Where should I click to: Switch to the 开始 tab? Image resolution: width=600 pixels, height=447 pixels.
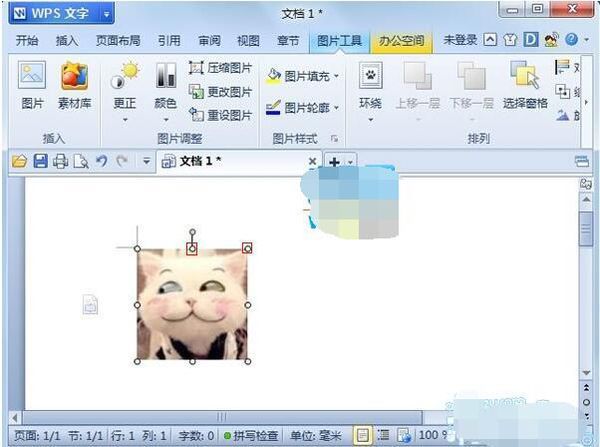click(27, 40)
